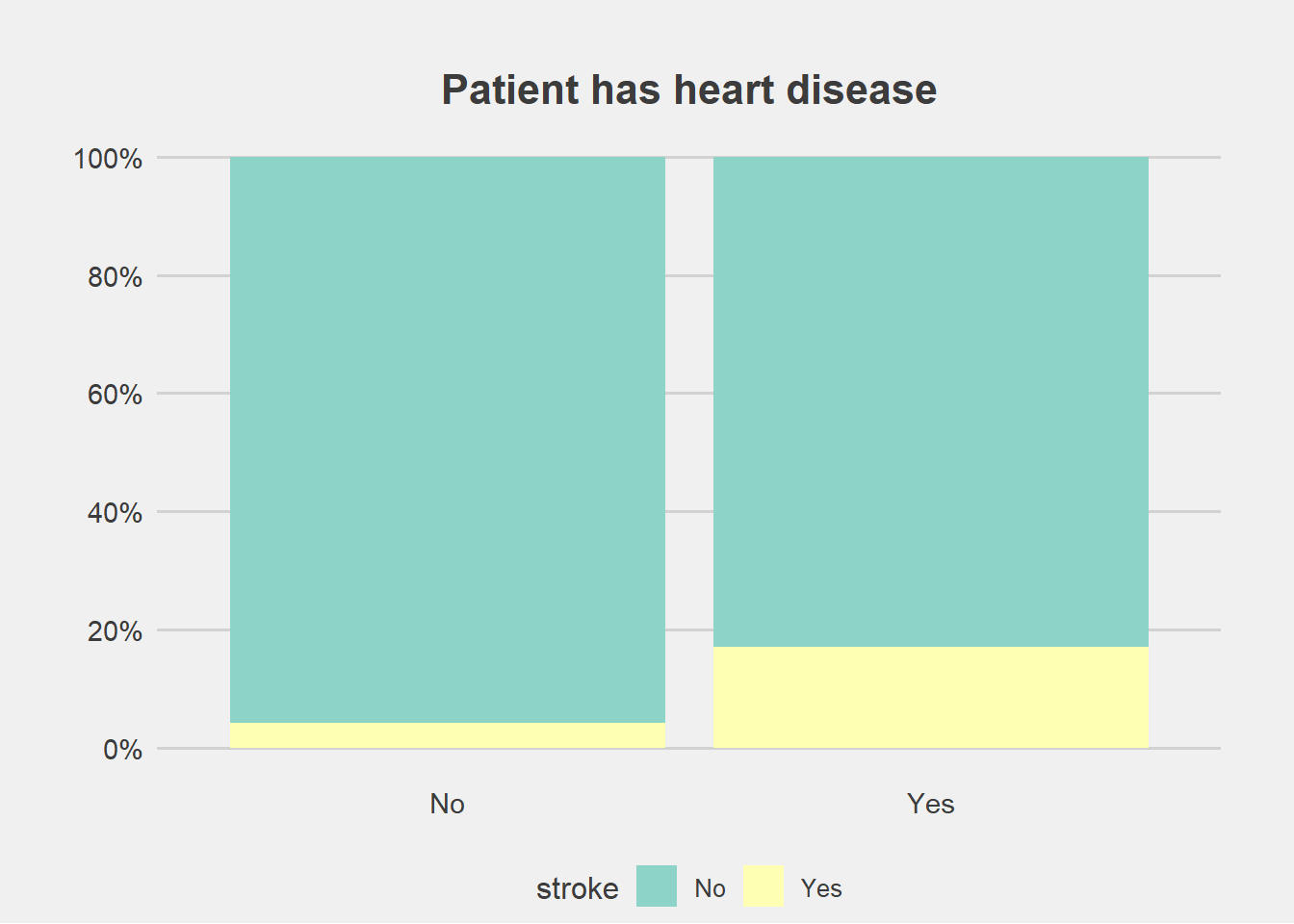Pick the 20% y-axis tick label
The image size is (1294, 924).
click(115, 631)
